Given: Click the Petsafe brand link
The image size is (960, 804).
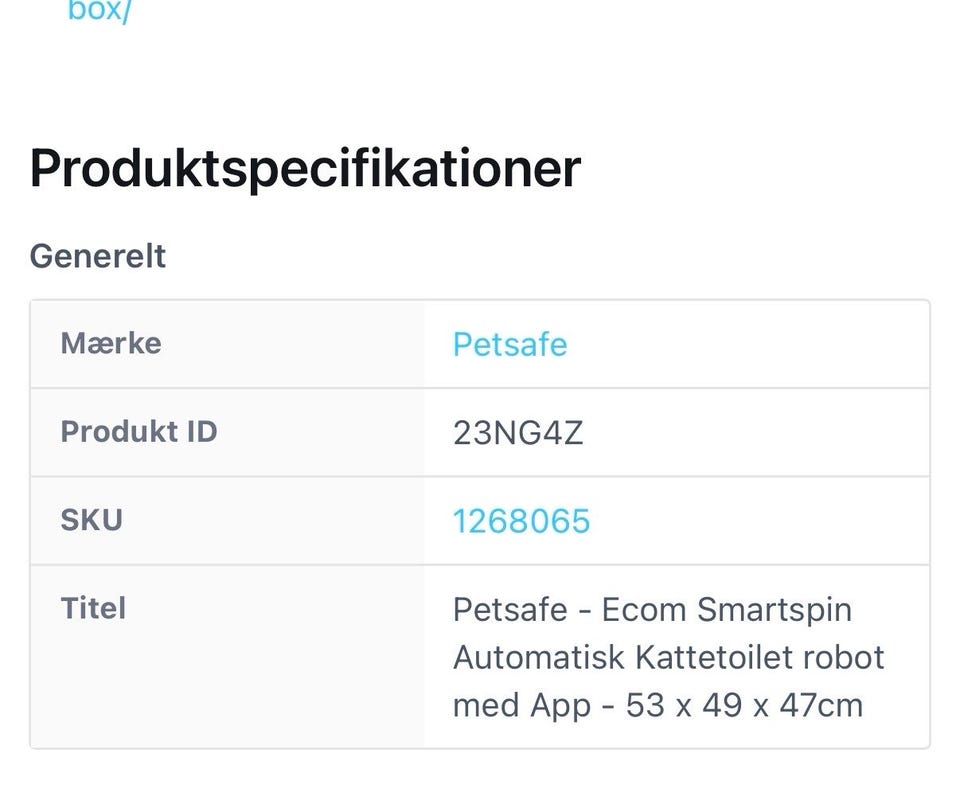Looking at the screenshot, I should click(x=509, y=344).
